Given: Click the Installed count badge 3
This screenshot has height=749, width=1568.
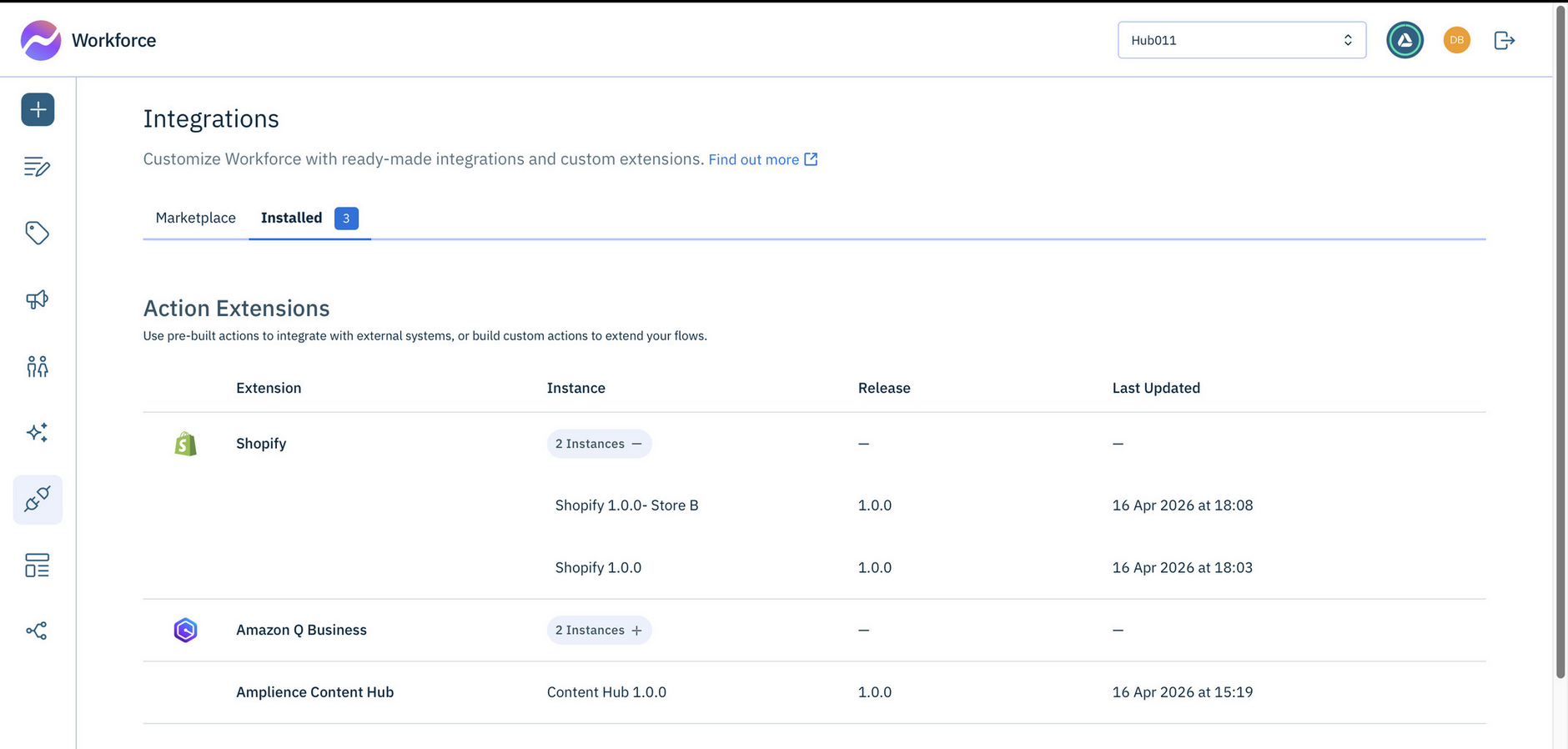Looking at the screenshot, I should pyautogui.click(x=346, y=219).
